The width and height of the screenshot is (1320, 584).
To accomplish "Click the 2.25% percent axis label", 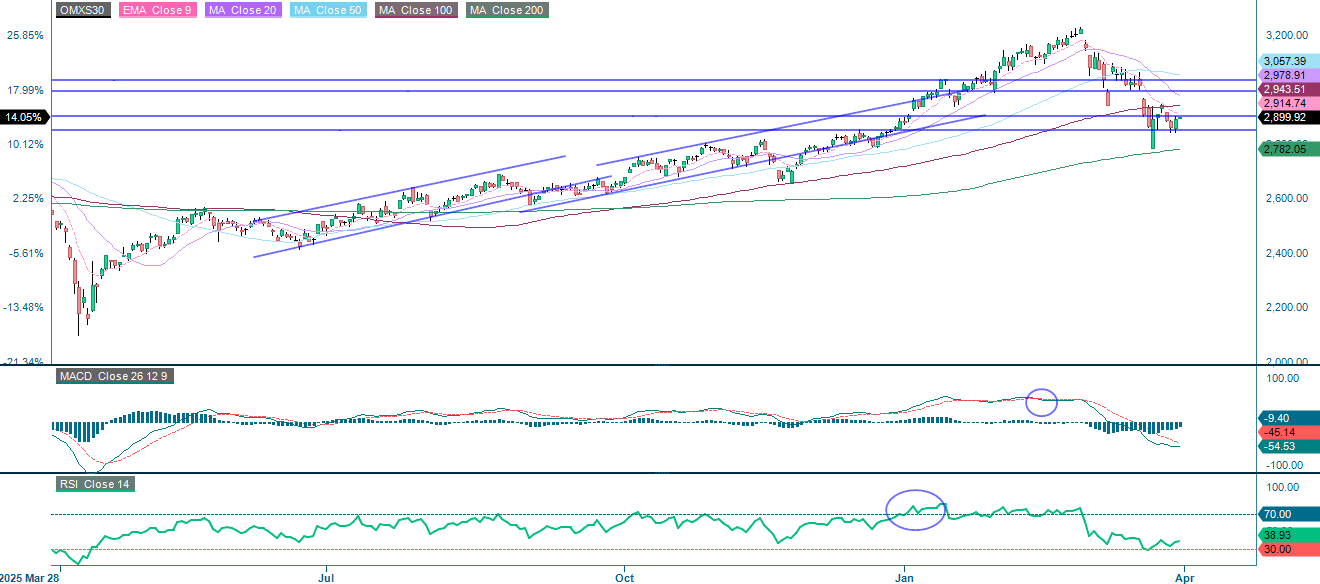I will [x=28, y=198].
